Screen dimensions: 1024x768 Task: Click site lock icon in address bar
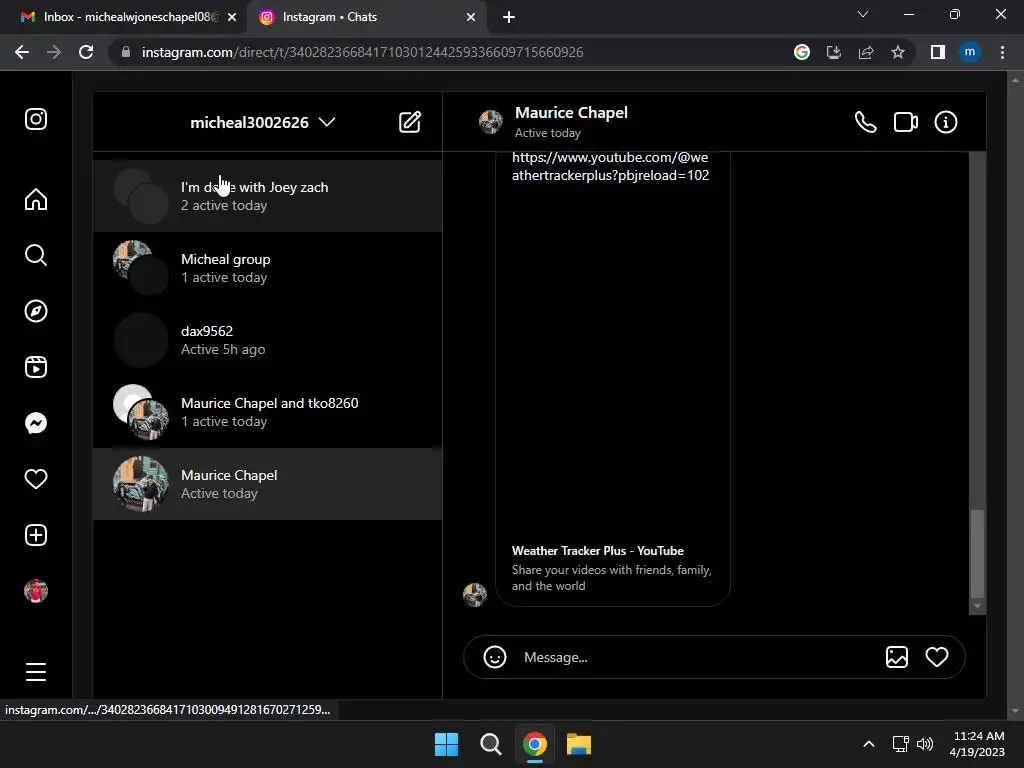tap(125, 52)
